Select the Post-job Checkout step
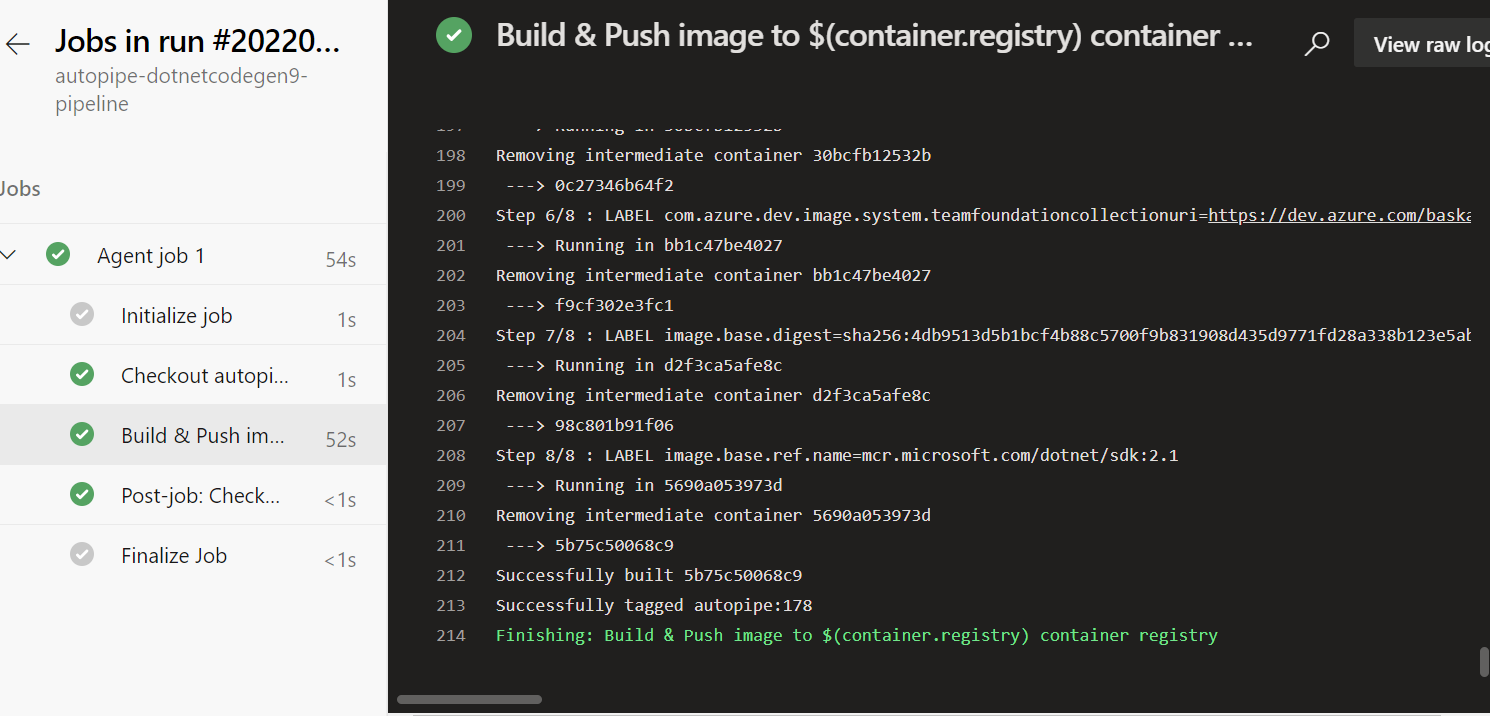This screenshot has height=716, width=1490. pyautogui.click(x=193, y=495)
